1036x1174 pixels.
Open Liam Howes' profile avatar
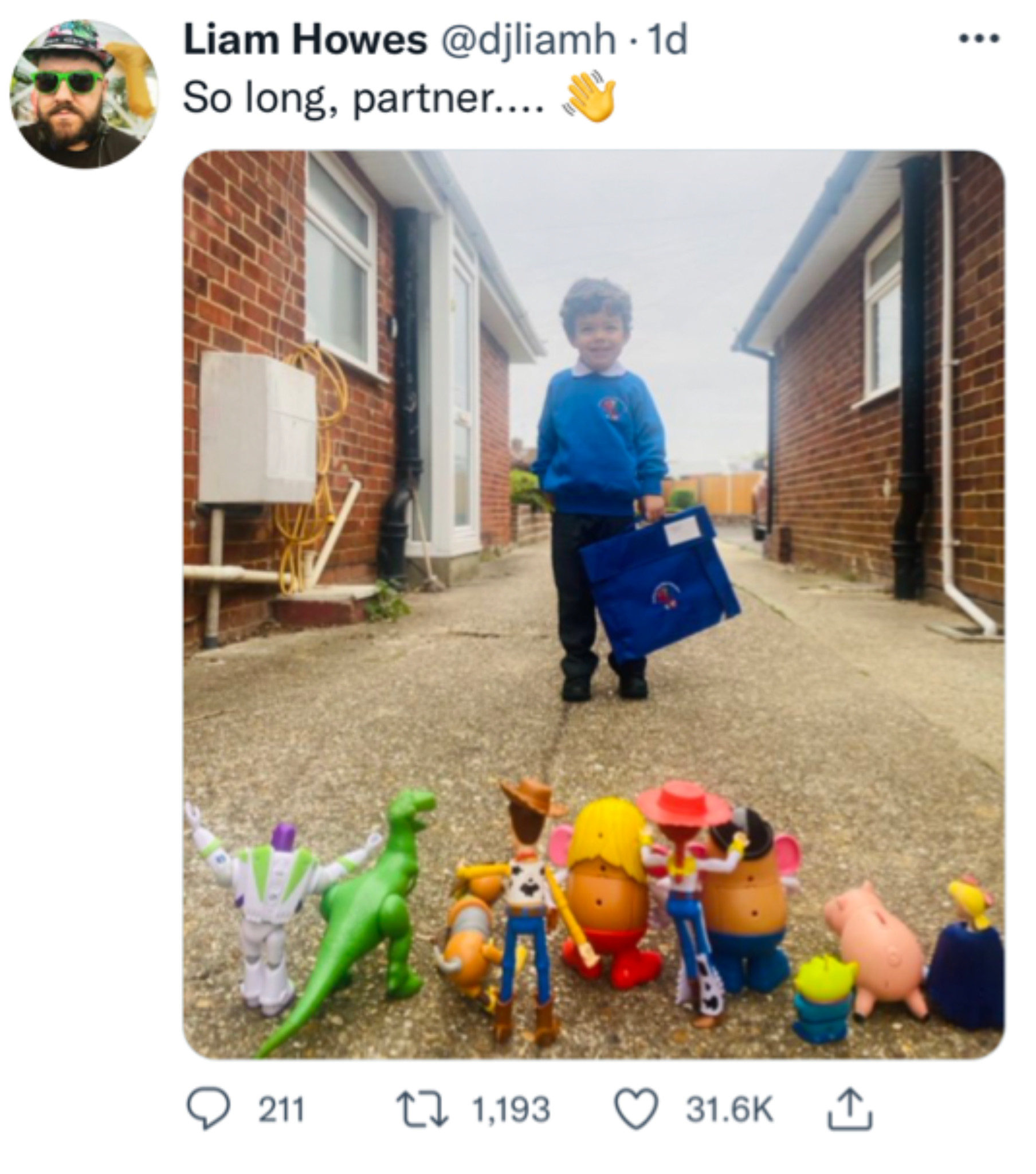click(x=84, y=93)
